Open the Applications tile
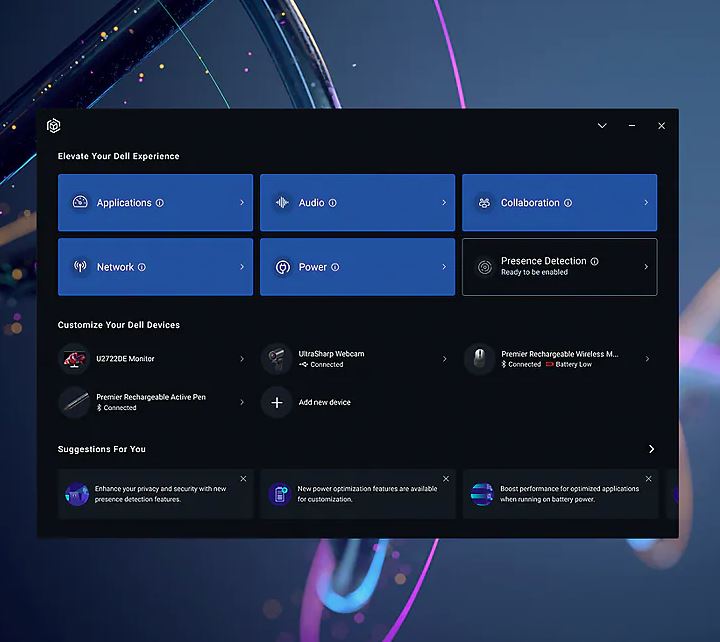This screenshot has height=642, width=720. [155, 203]
